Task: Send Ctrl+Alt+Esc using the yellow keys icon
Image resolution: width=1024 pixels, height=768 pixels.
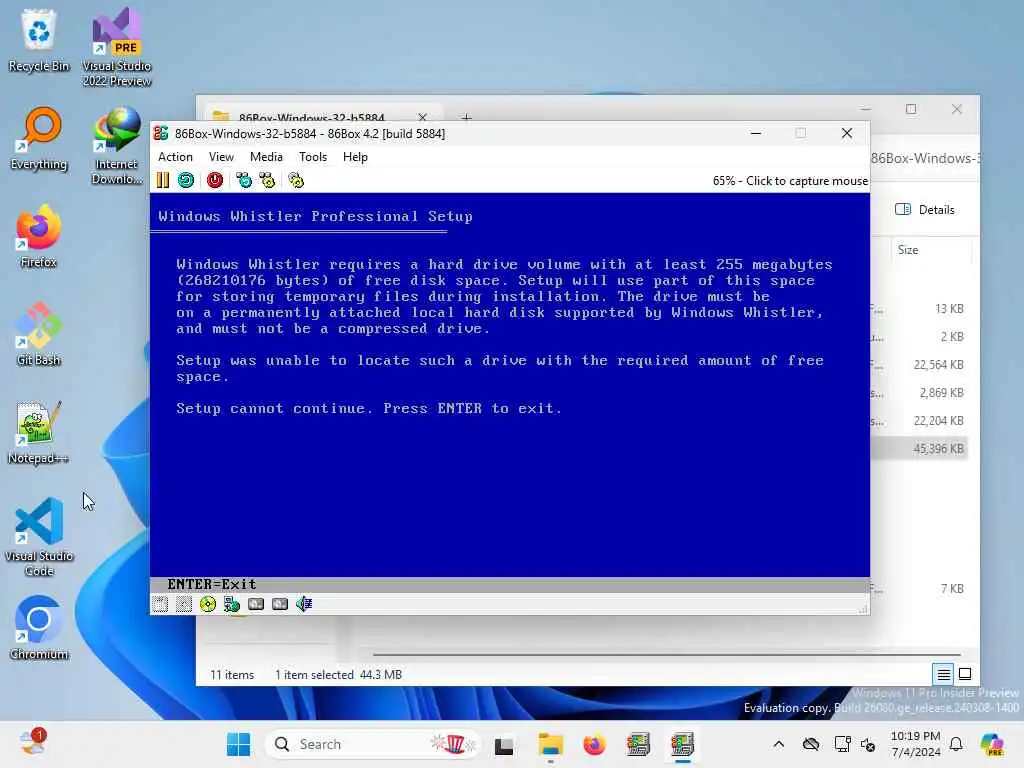Action: click(267, 180)
